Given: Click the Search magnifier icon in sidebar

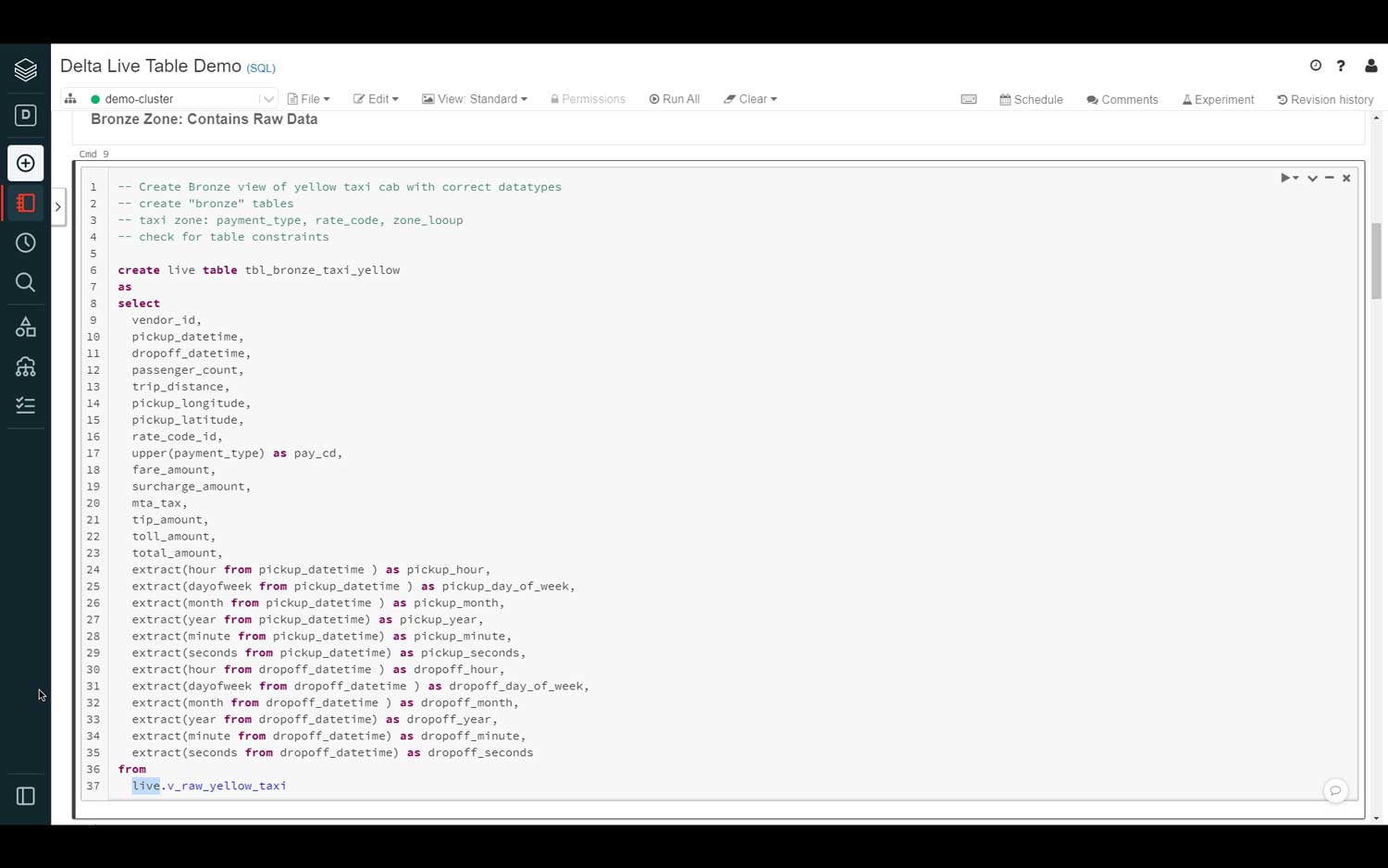Looking at the screenshot, I should 25,282.
